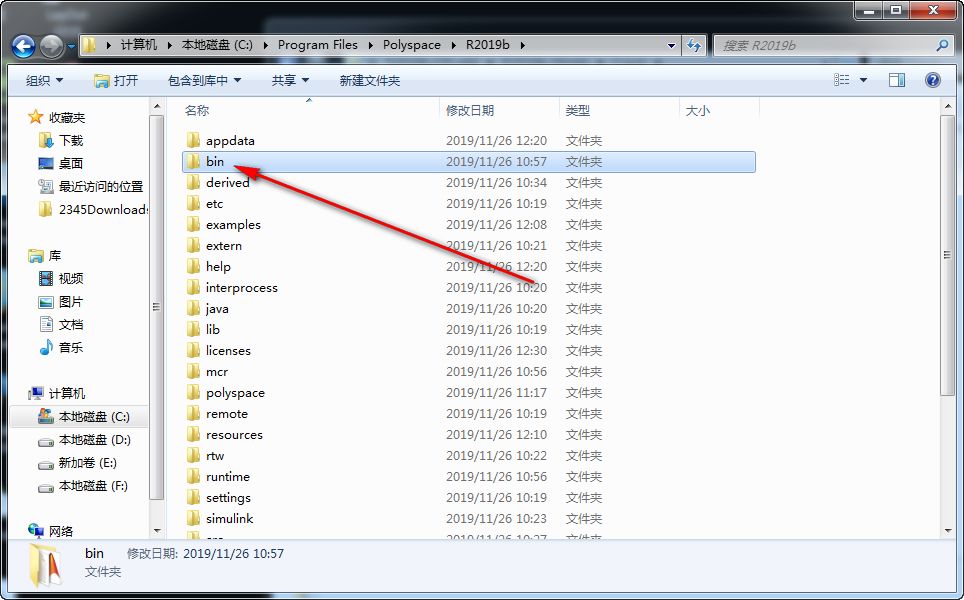The image size is (964, 600).
Task: Open the 共享 dropdown menu
Action: (x=290, y=81)
